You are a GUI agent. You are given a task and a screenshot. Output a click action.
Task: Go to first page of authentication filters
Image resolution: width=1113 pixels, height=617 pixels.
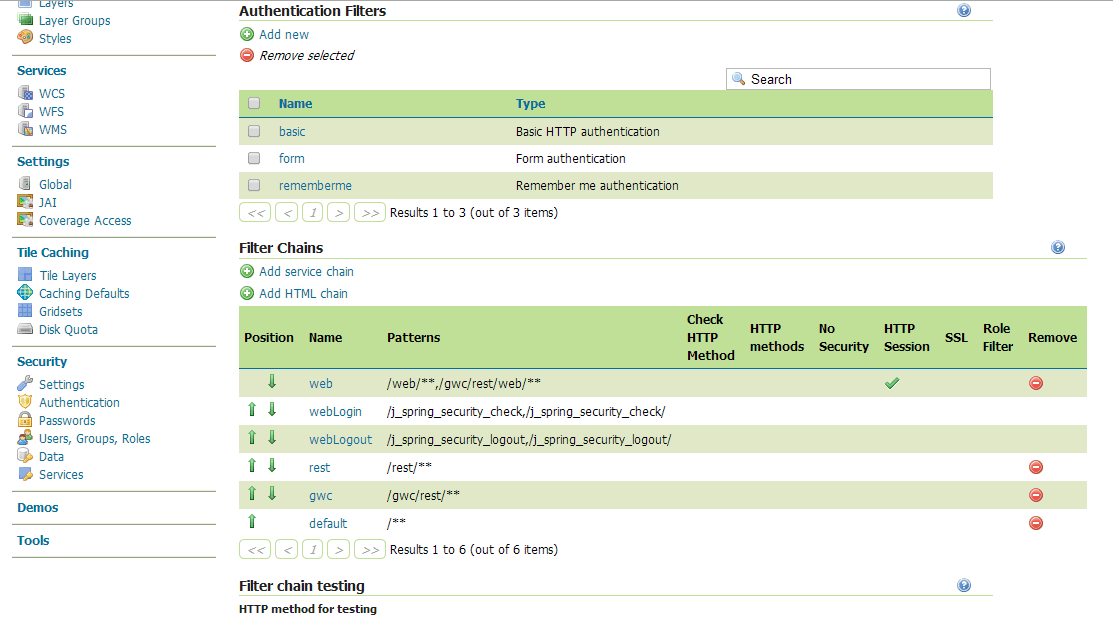pos(256,212)
